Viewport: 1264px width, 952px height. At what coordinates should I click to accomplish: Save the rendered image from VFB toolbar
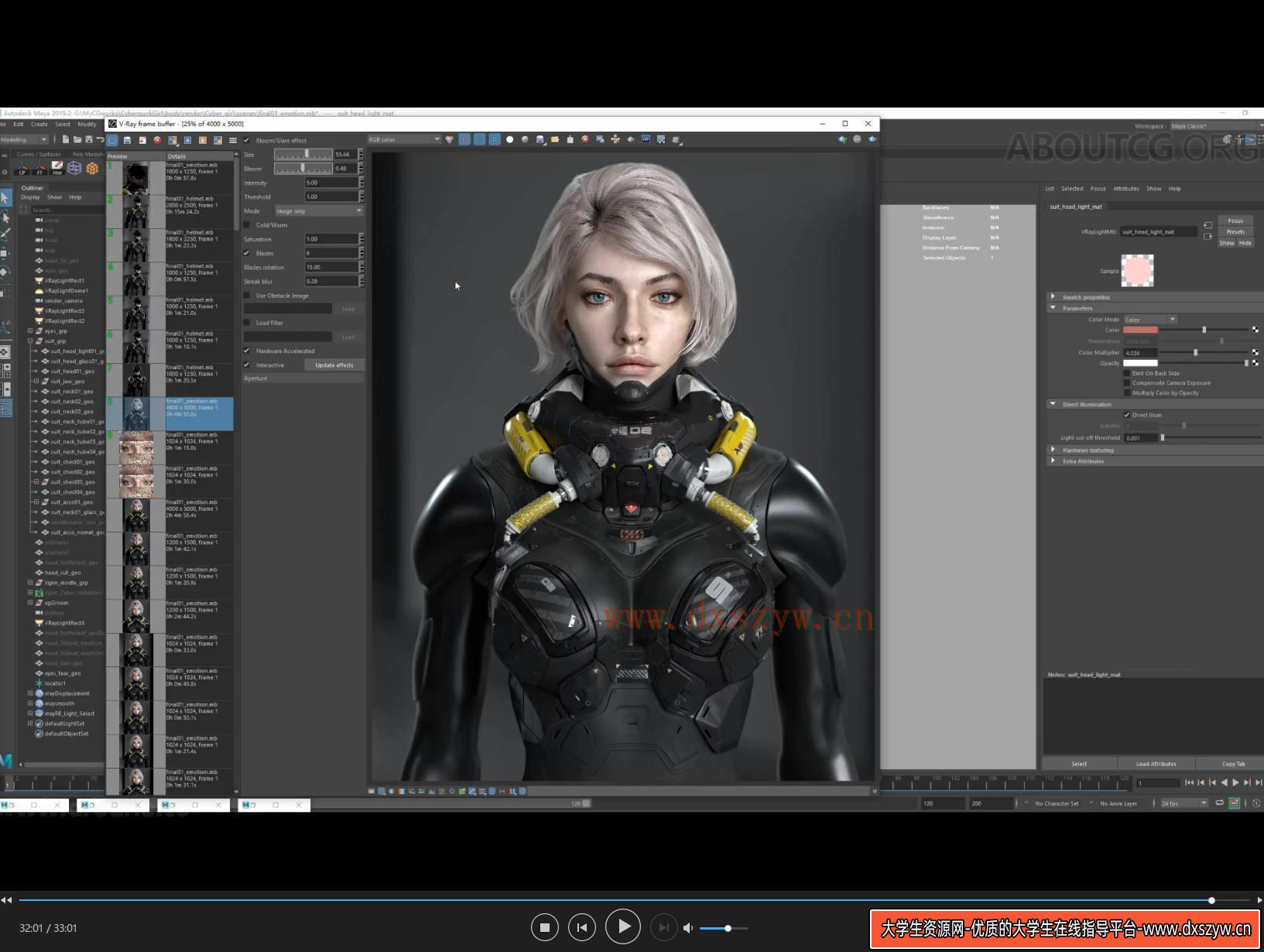[540, 140]
